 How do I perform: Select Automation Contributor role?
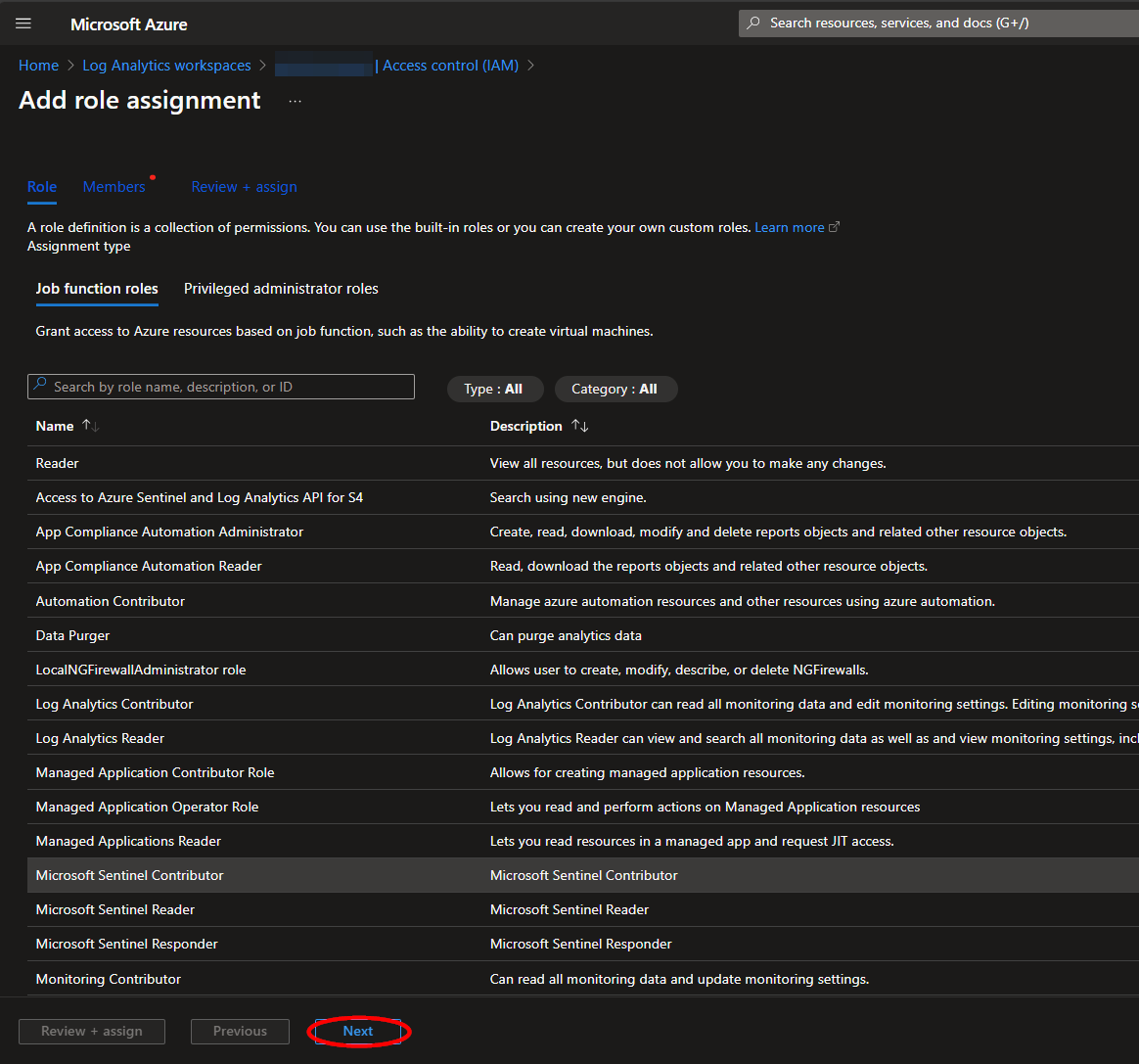[x=582, y=601]
